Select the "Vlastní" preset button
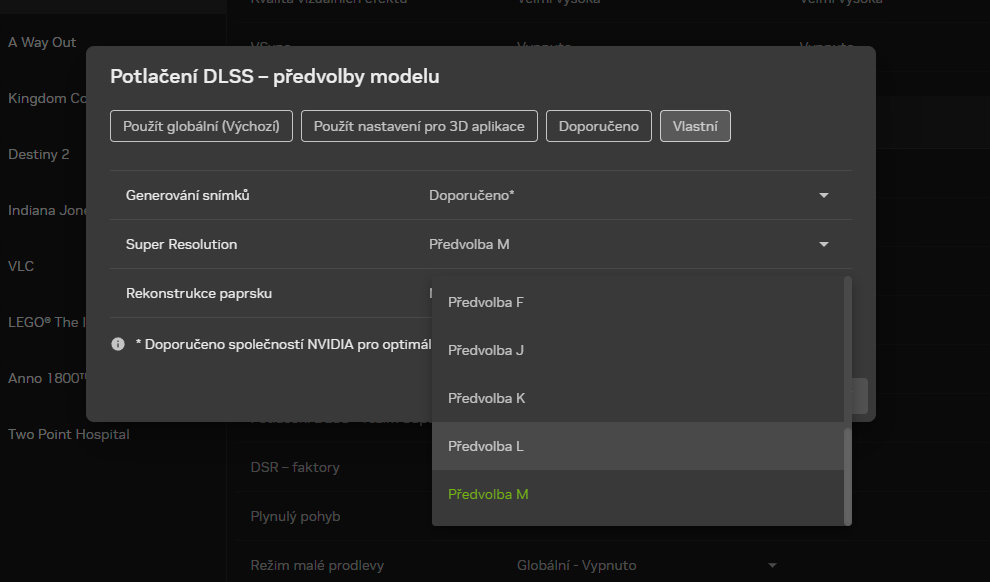This screenshot has width=990, height=582. click(x=695, y=125)
